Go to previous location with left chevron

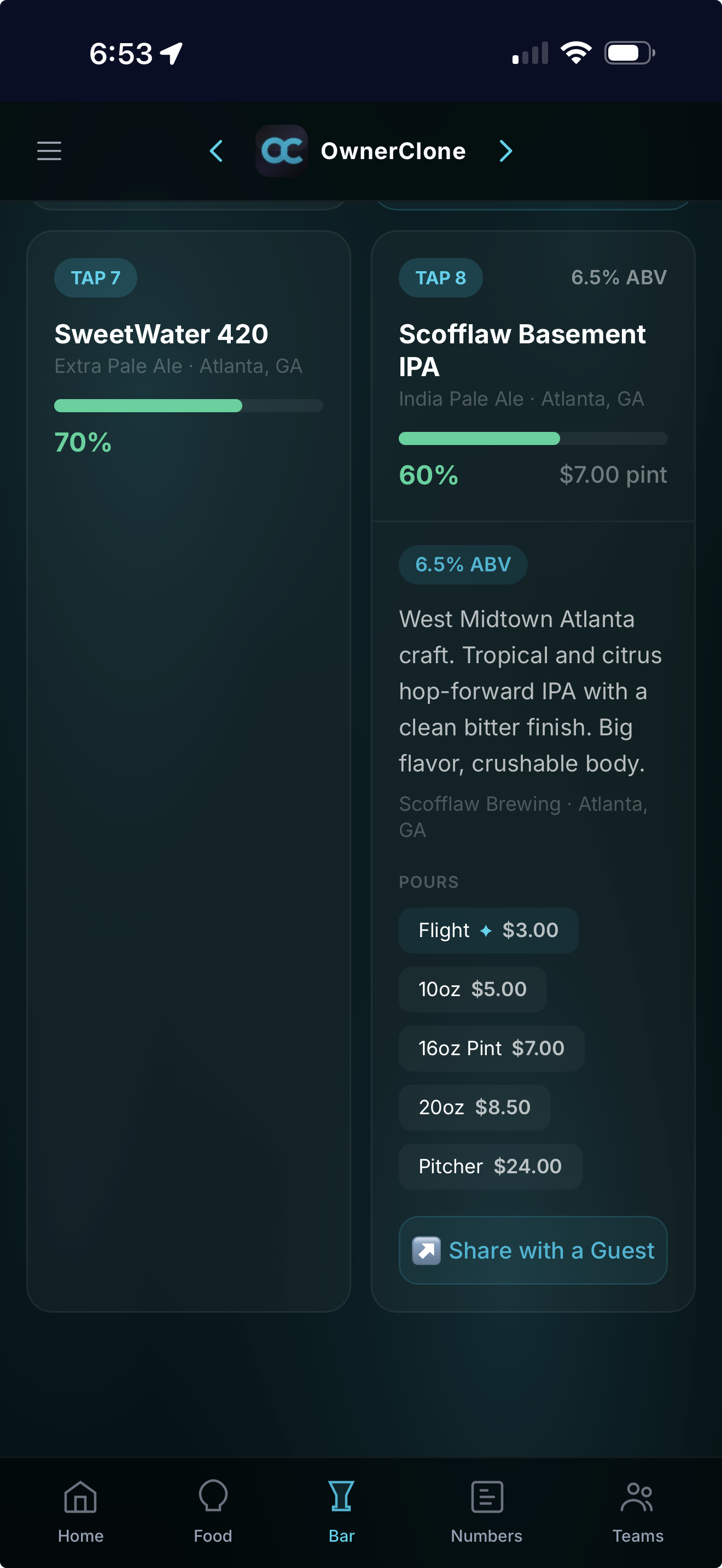tap(216, 151)
